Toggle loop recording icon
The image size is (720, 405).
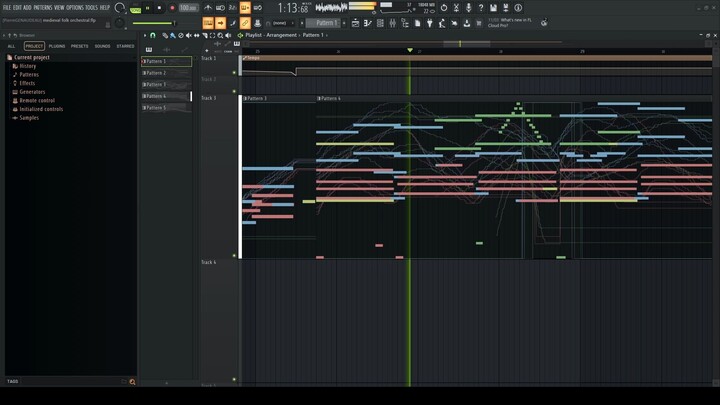click(x=258, y=8)
